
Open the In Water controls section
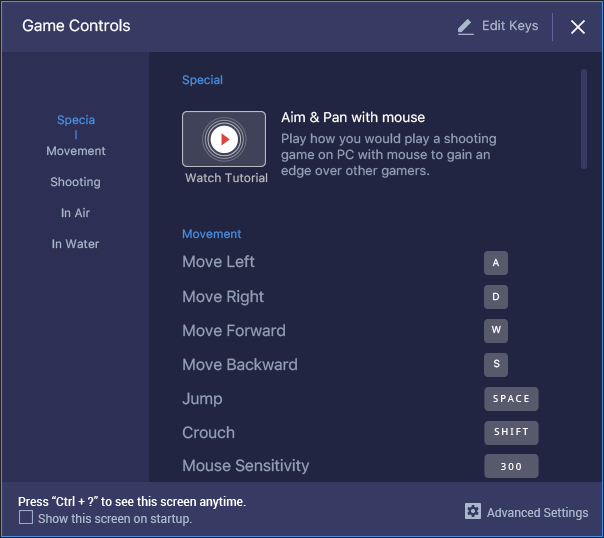tap(76, 244)
